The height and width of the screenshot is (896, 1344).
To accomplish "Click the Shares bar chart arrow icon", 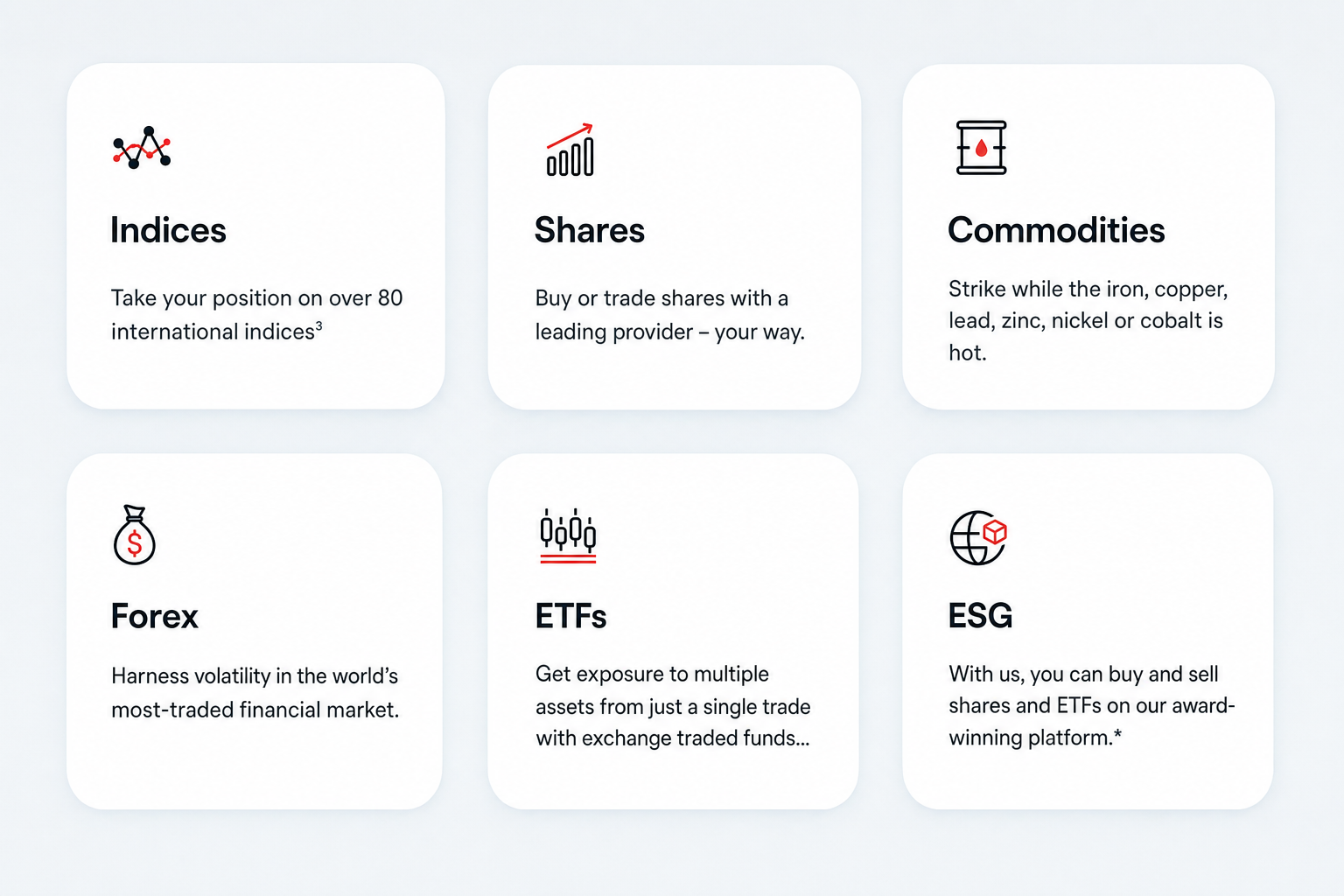I will click(570, 150).
